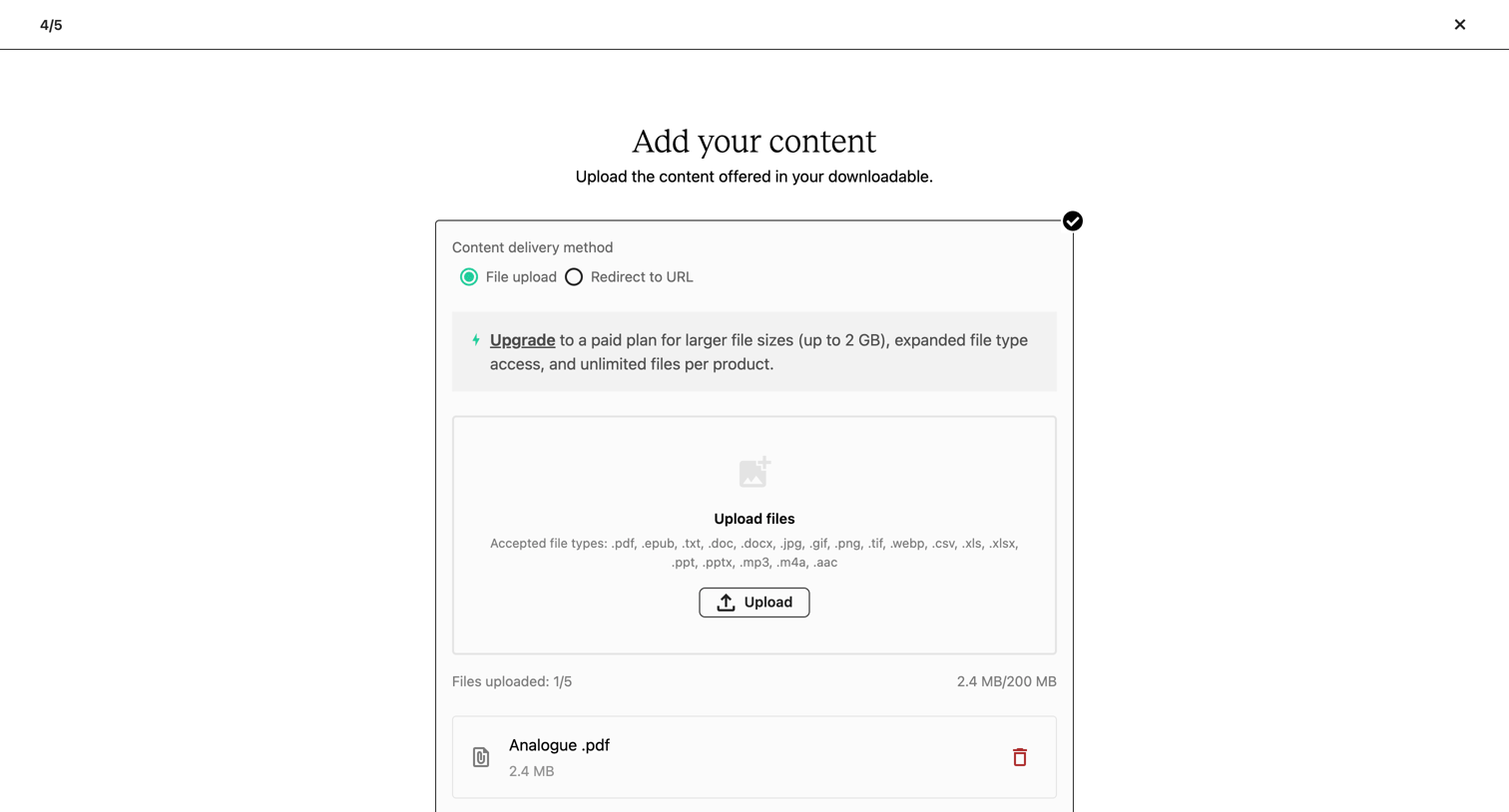Click the Files uploaded: 1/5 counter

pos(512,681)
